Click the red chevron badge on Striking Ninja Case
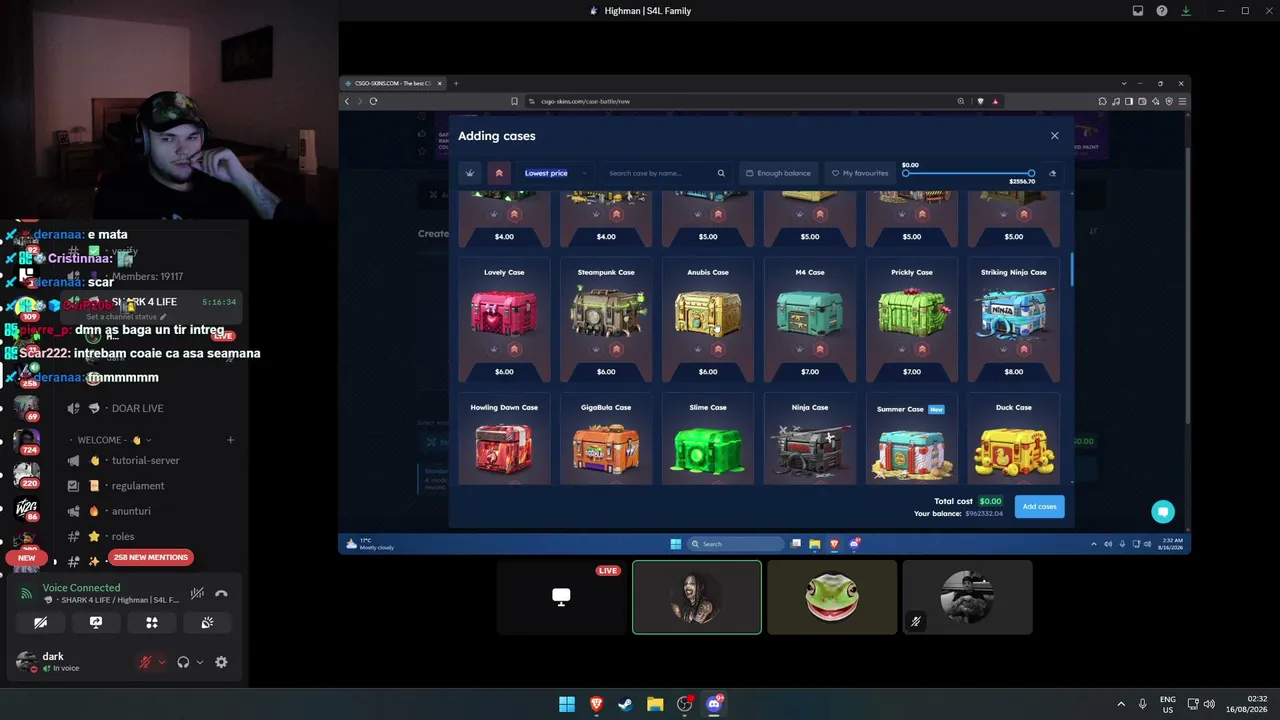This screenshot has height=720, width=1280. pyautogui.click(x=1024, y=349)
